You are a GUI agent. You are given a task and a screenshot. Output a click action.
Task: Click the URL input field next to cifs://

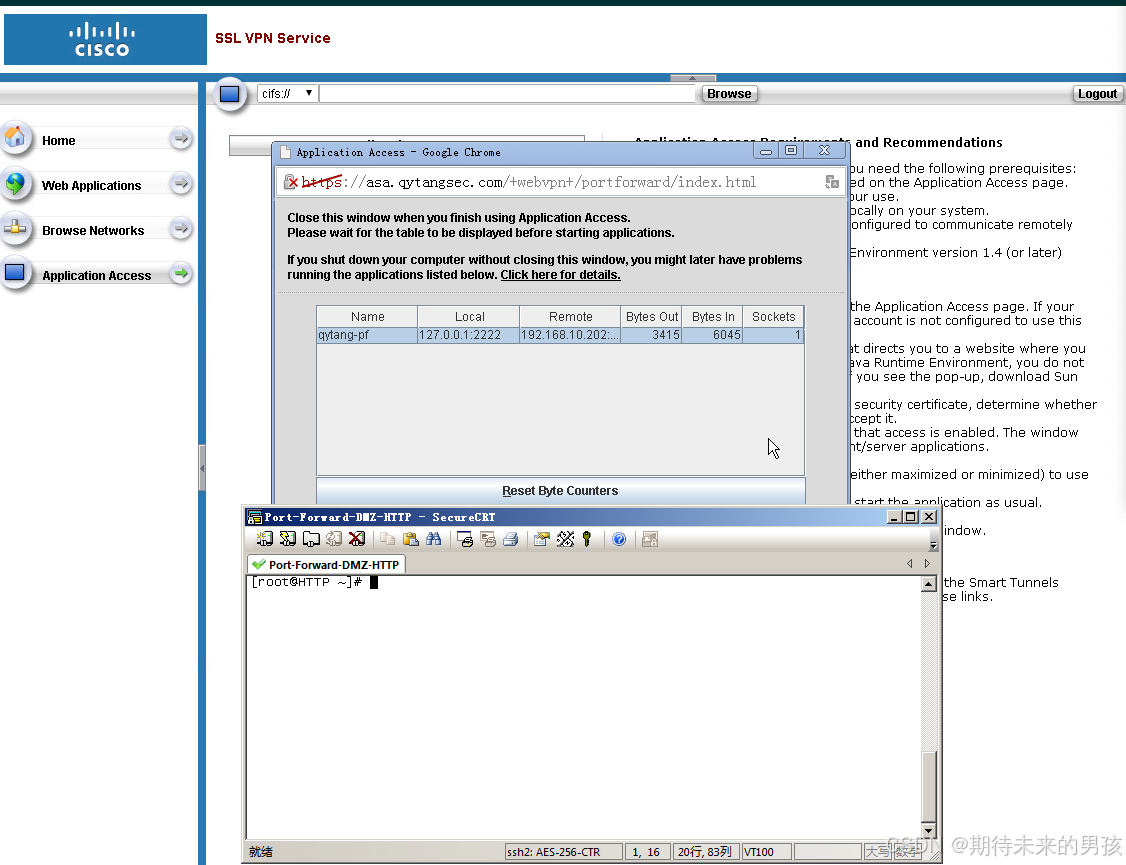tap(507, 93)
